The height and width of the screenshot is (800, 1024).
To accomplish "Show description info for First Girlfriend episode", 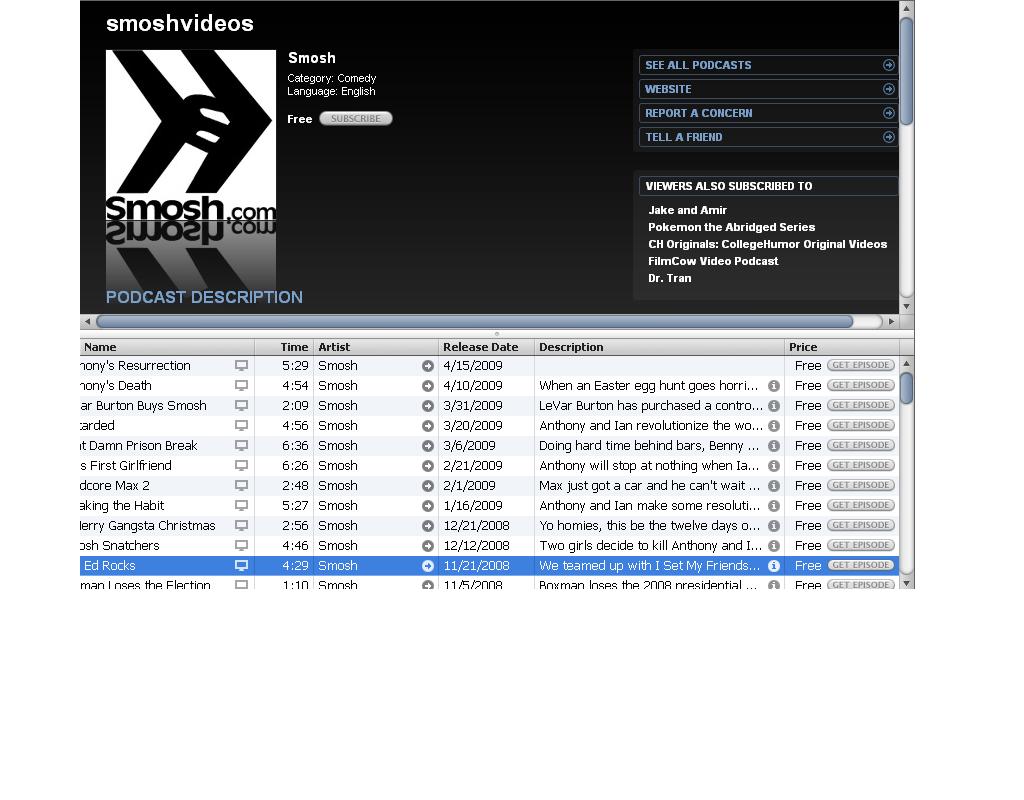I will [x=774, y=466].
